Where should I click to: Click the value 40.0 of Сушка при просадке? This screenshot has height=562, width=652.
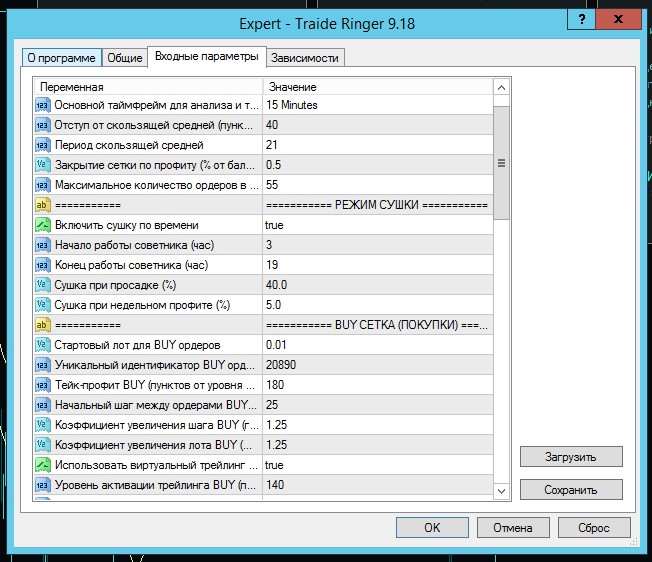click(277, 285)
